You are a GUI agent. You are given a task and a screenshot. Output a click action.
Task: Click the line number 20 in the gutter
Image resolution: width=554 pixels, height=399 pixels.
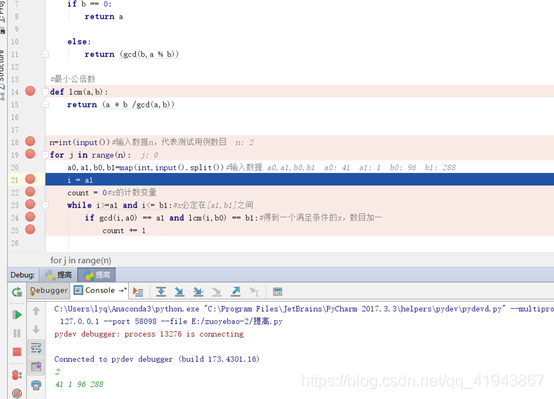[x=14, y=168]
